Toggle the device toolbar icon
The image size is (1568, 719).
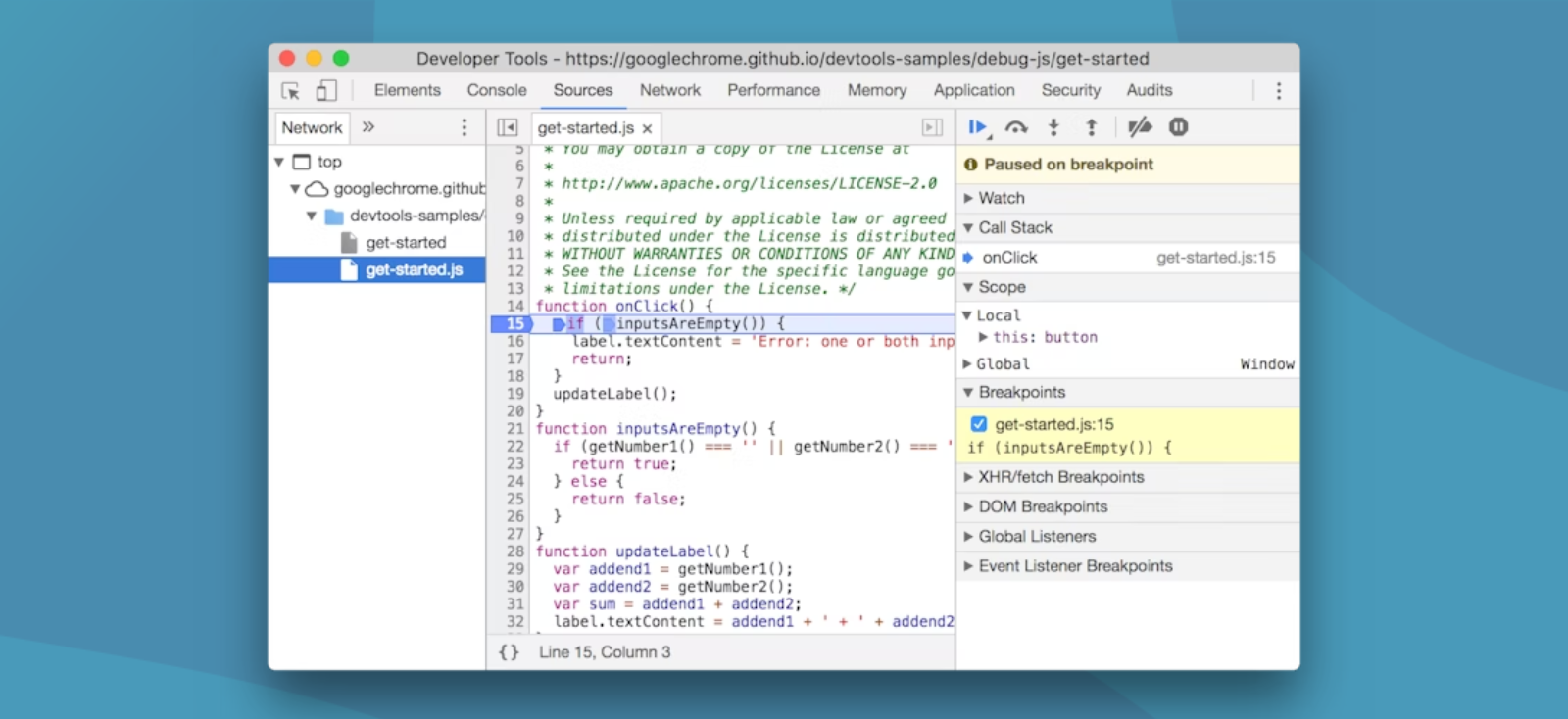click(326, 90)
